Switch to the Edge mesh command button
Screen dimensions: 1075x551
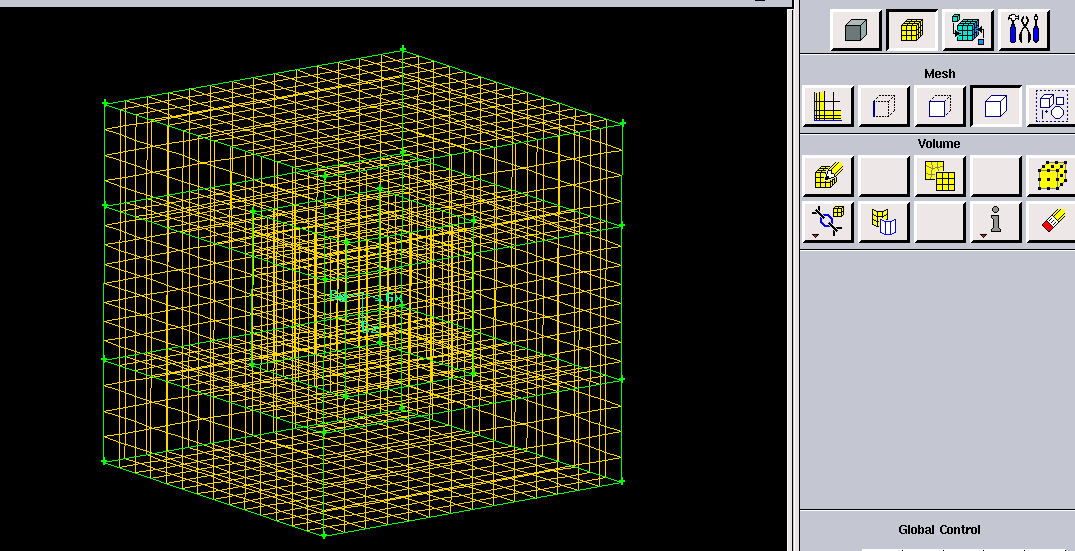click(883, 105)
